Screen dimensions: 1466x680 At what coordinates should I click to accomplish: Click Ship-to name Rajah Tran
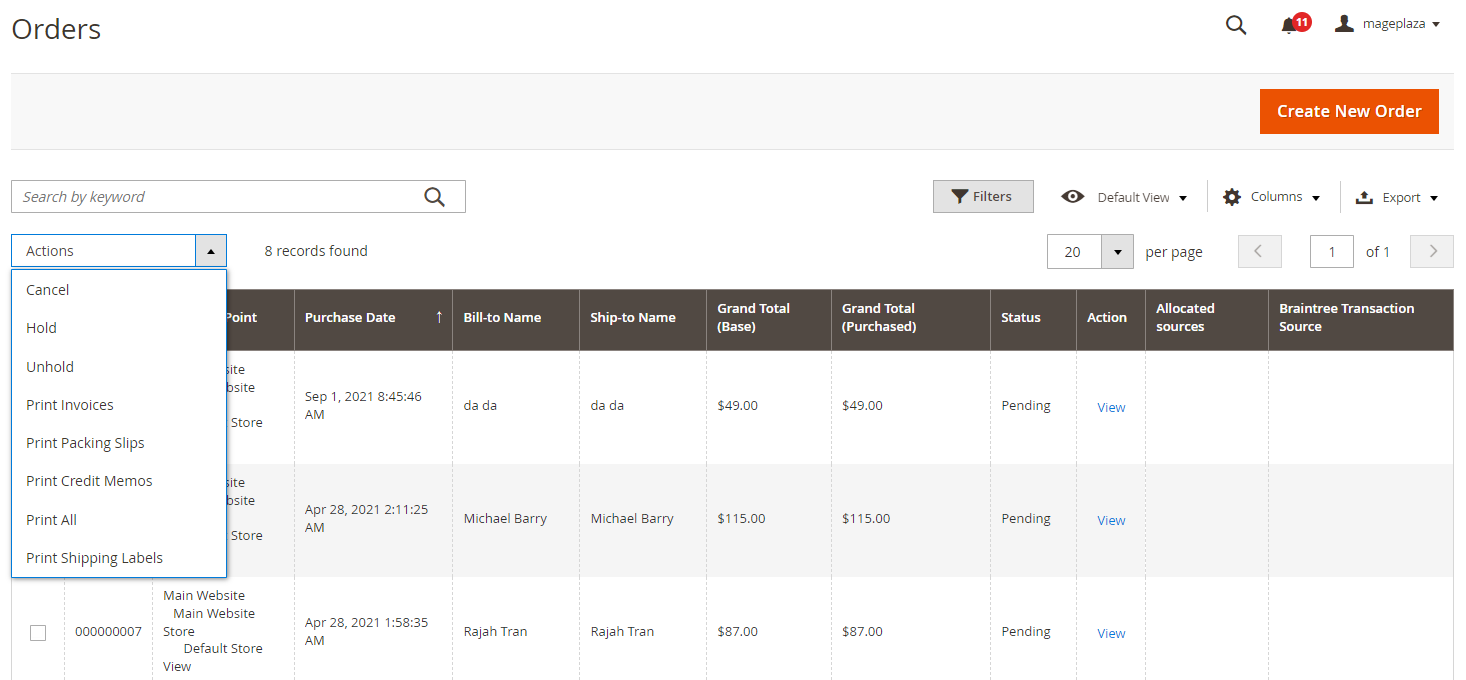(x=622, y=631)
